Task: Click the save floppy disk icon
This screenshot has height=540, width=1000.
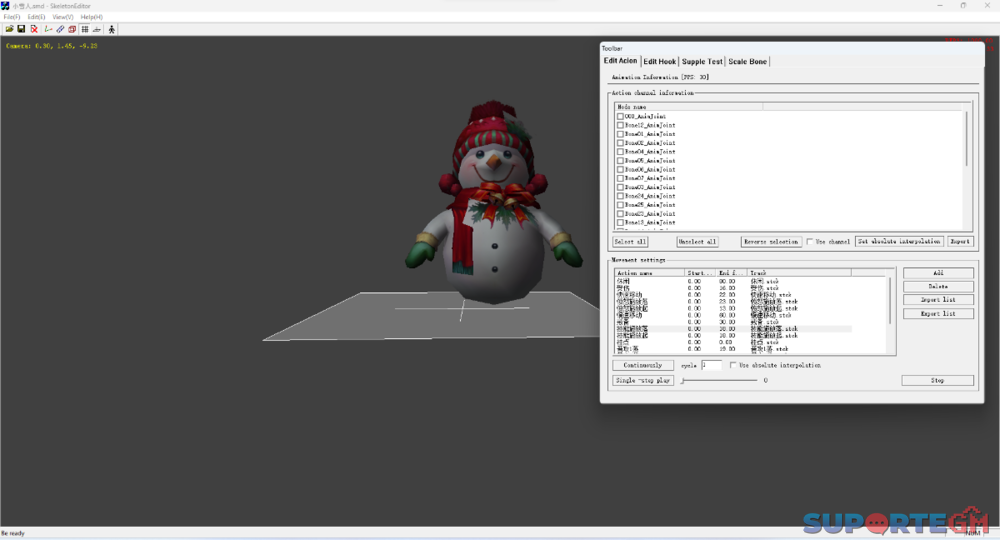Action: [x=21, y=29]
